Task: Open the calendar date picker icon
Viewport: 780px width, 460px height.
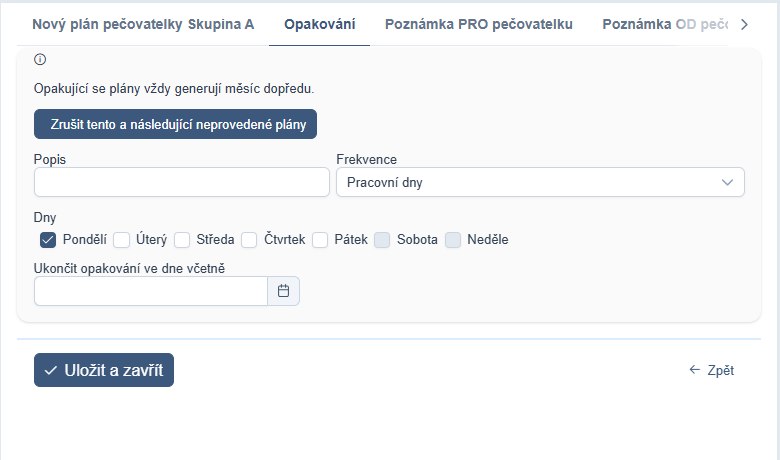Action: 284,291
